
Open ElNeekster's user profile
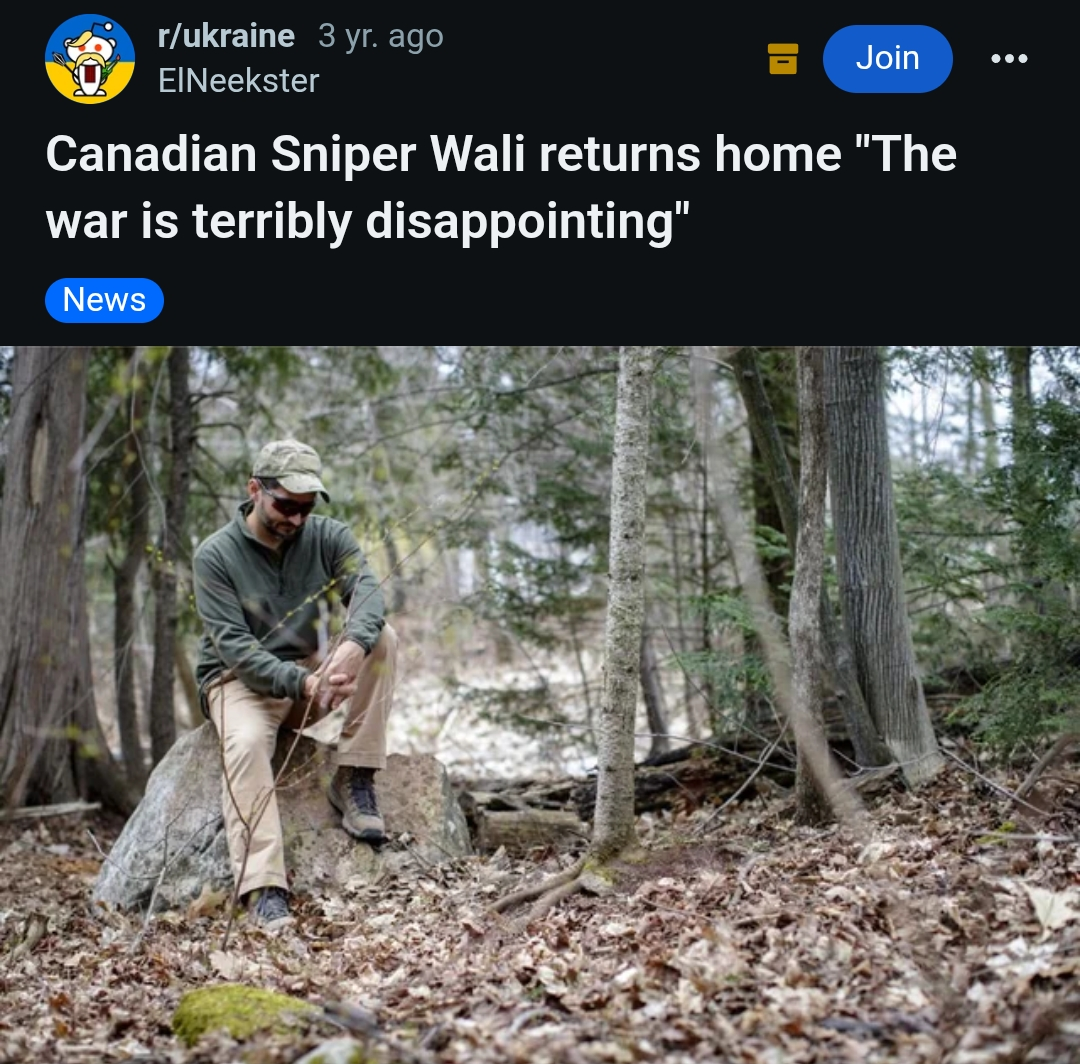238,81
